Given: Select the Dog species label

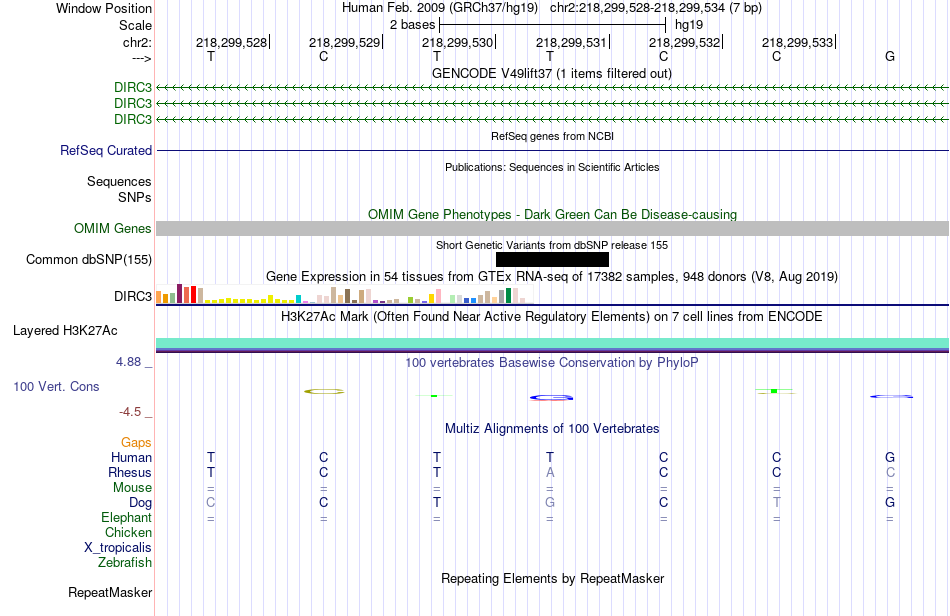Looking at the screenshot, I should coord(140,502).
